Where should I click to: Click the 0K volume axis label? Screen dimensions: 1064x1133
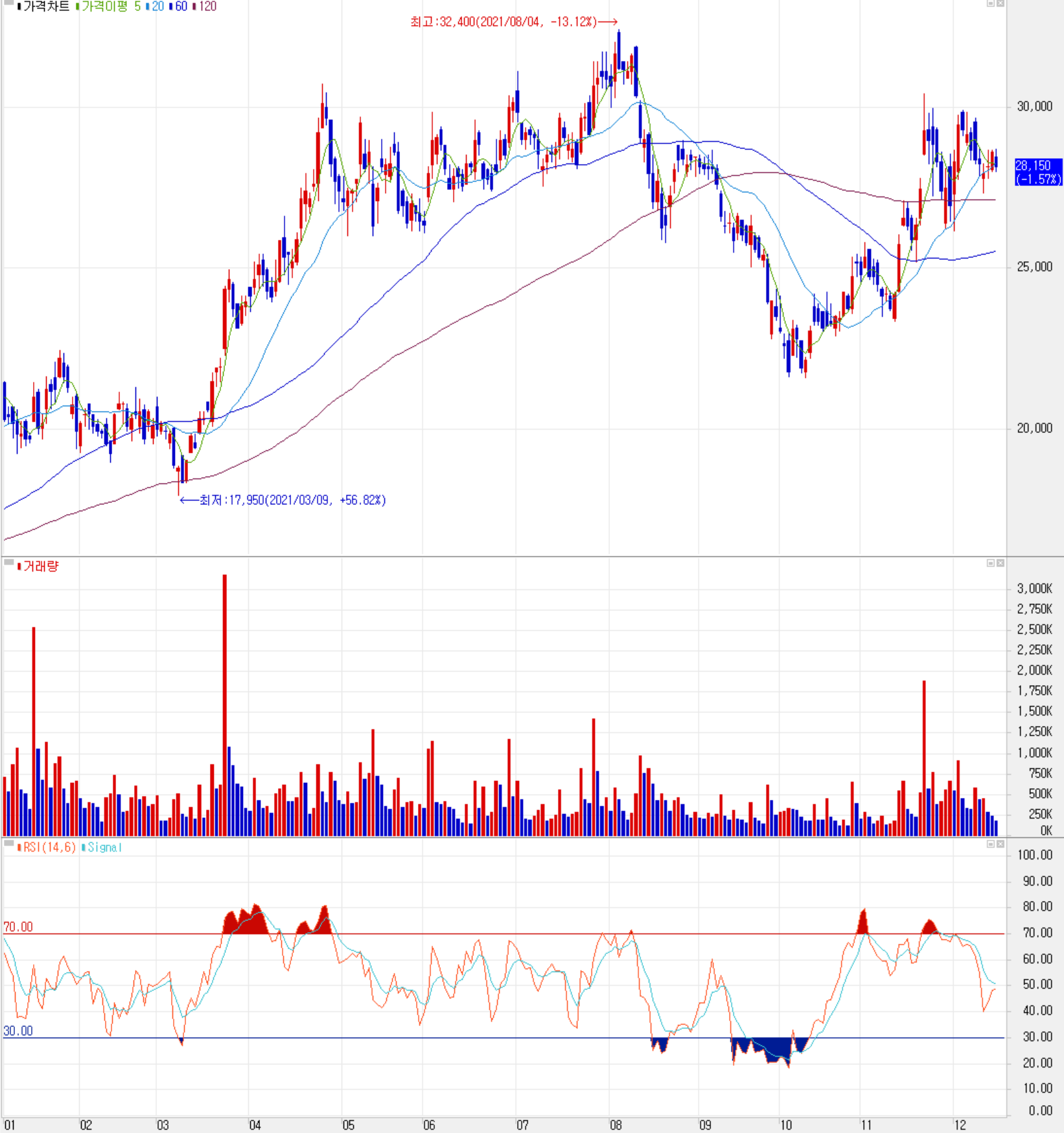coord(1046,831)
